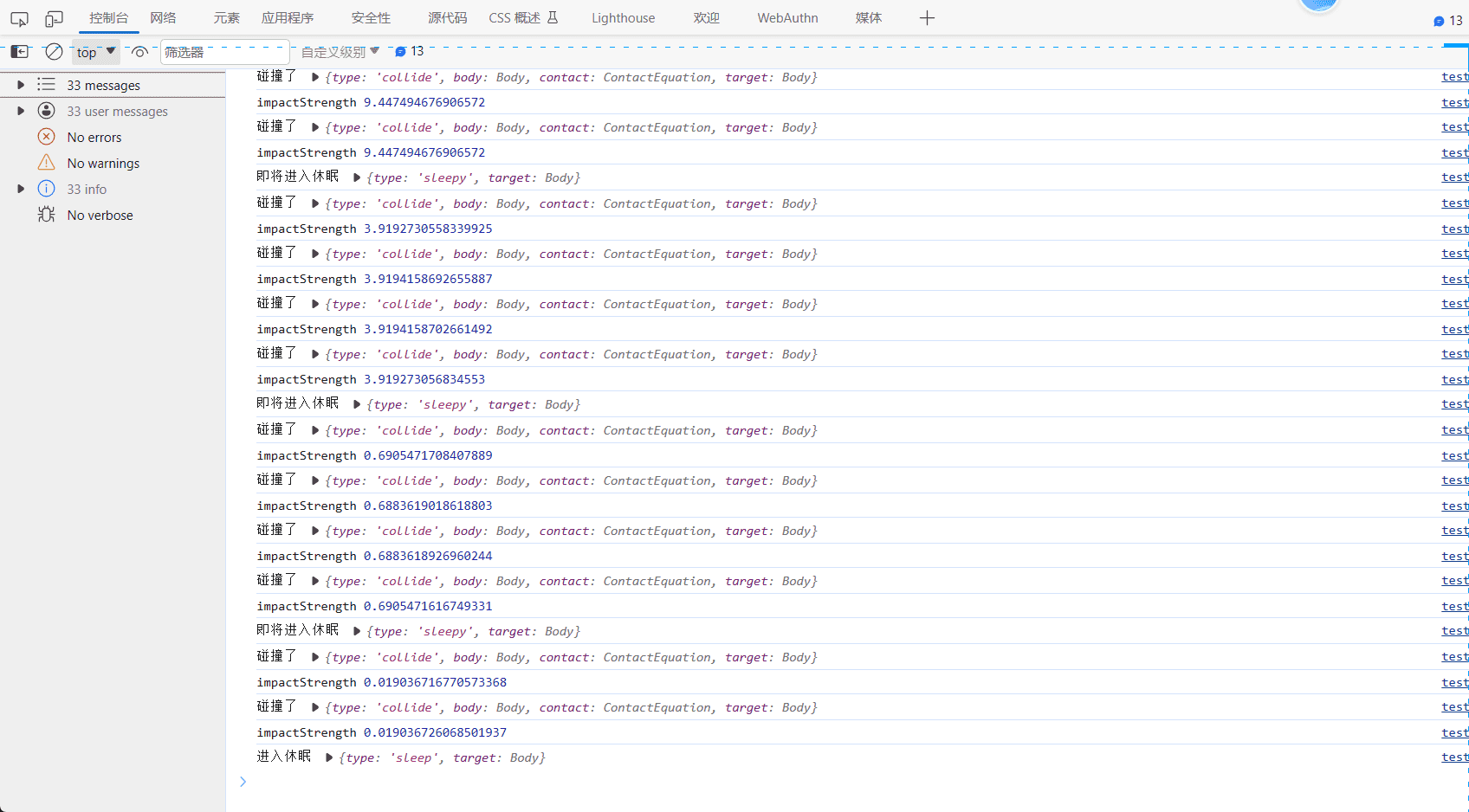Image resolution: width=1469 pixels, height=812 pixels.
Task: Select the No verbose filter
Action: (x=100, y=215)
